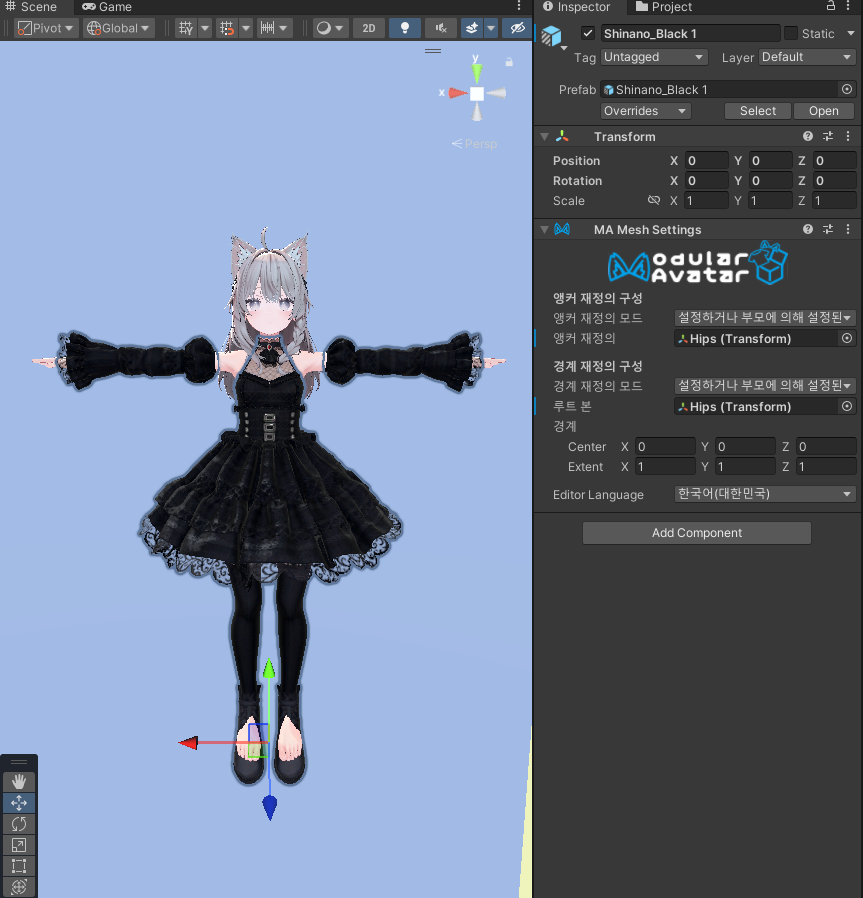
Task: Open the Pivot mode dropdown
Action: tap(46, 28)
